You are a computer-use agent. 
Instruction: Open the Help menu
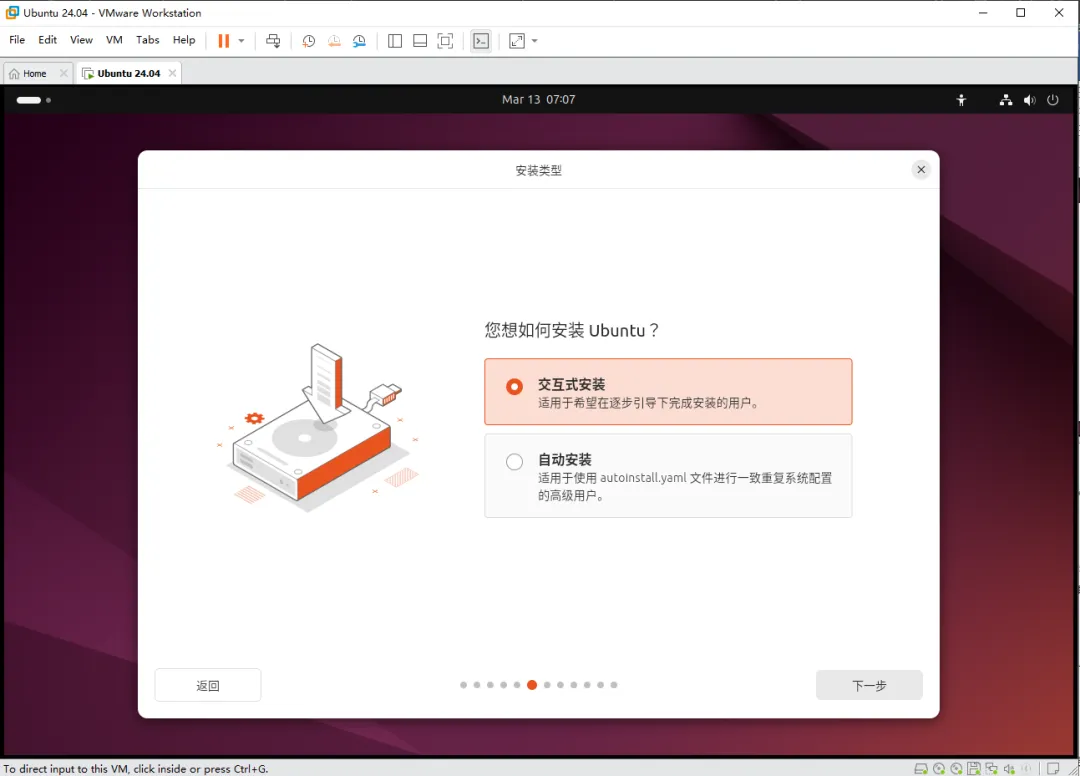(x=184, y=40)
